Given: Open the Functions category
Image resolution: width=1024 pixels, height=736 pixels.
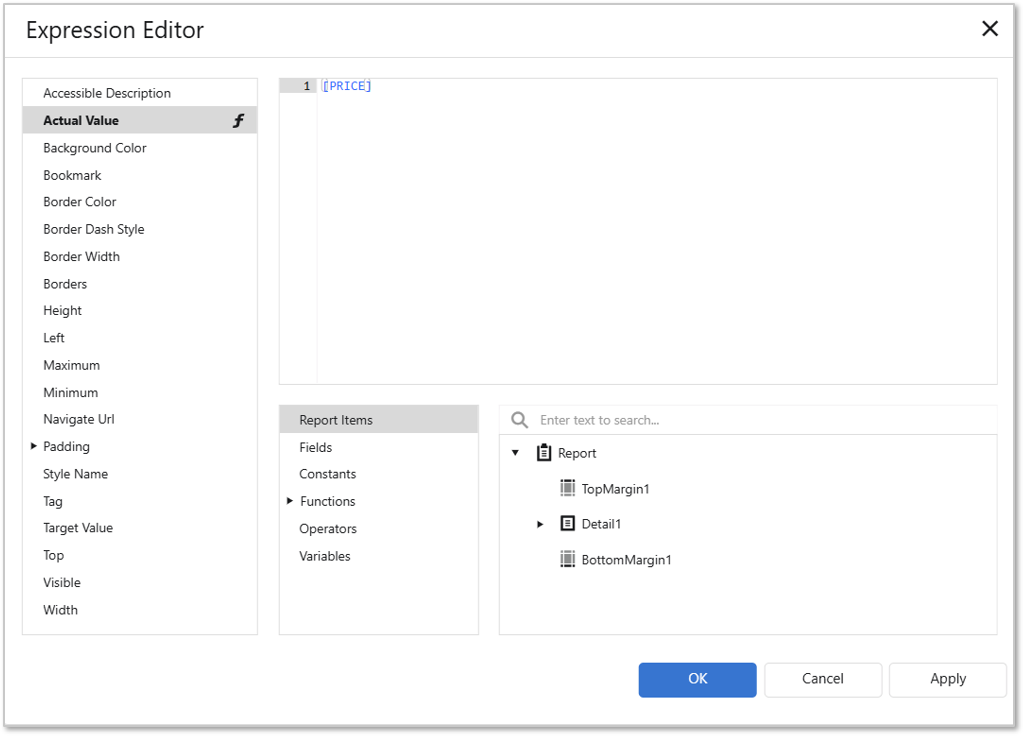Looking at the screenshot, I should coord(379,502).
